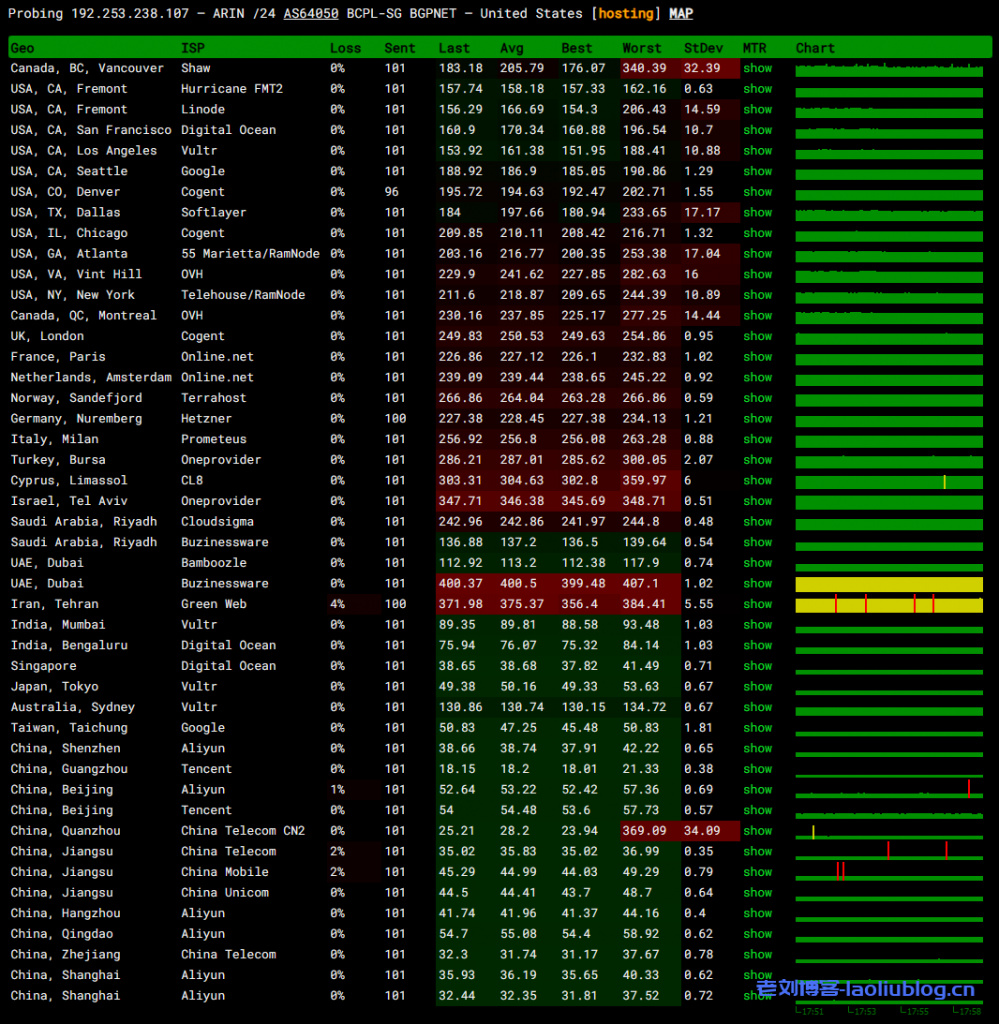Click the Avg column header
The height and width of the screenshot is (1024, 999).
tap(512, 48)
